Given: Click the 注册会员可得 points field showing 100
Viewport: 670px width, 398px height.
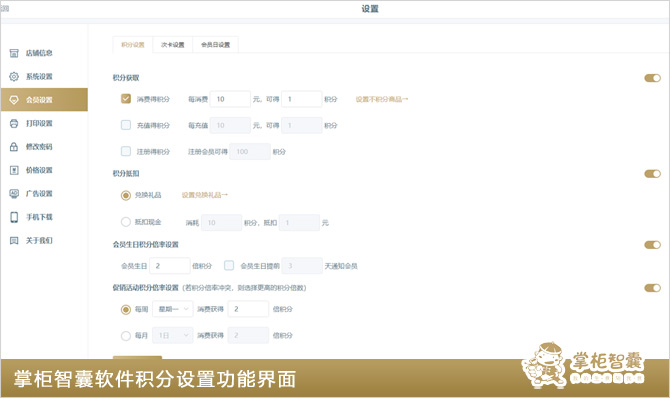Looking at the screenshot, I should click(x=250, y=151).
